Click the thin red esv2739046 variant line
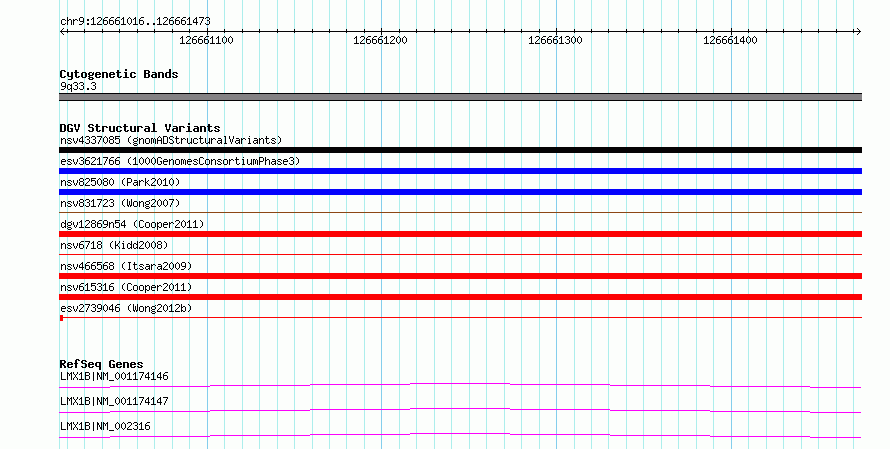The height and width of the screenshot is (449, 890). [x=460, y=318]
